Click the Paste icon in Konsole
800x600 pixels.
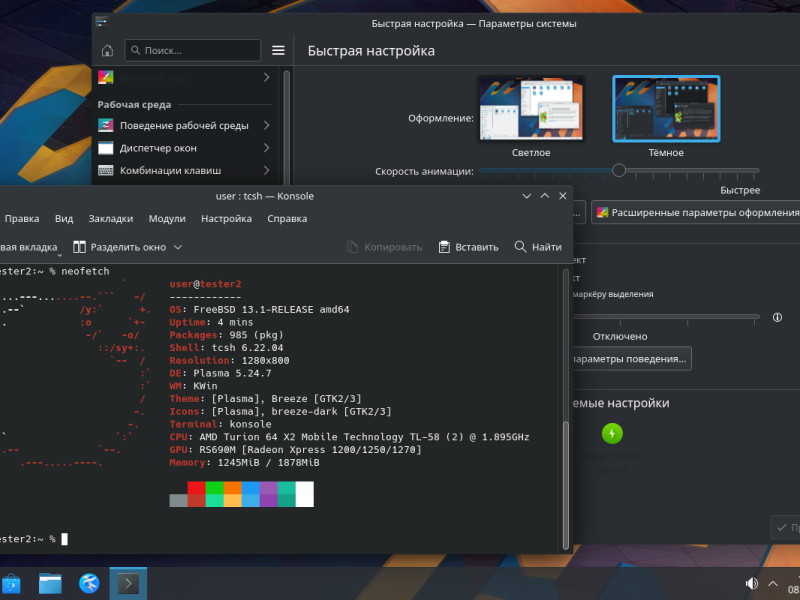[x=444, y=247]
